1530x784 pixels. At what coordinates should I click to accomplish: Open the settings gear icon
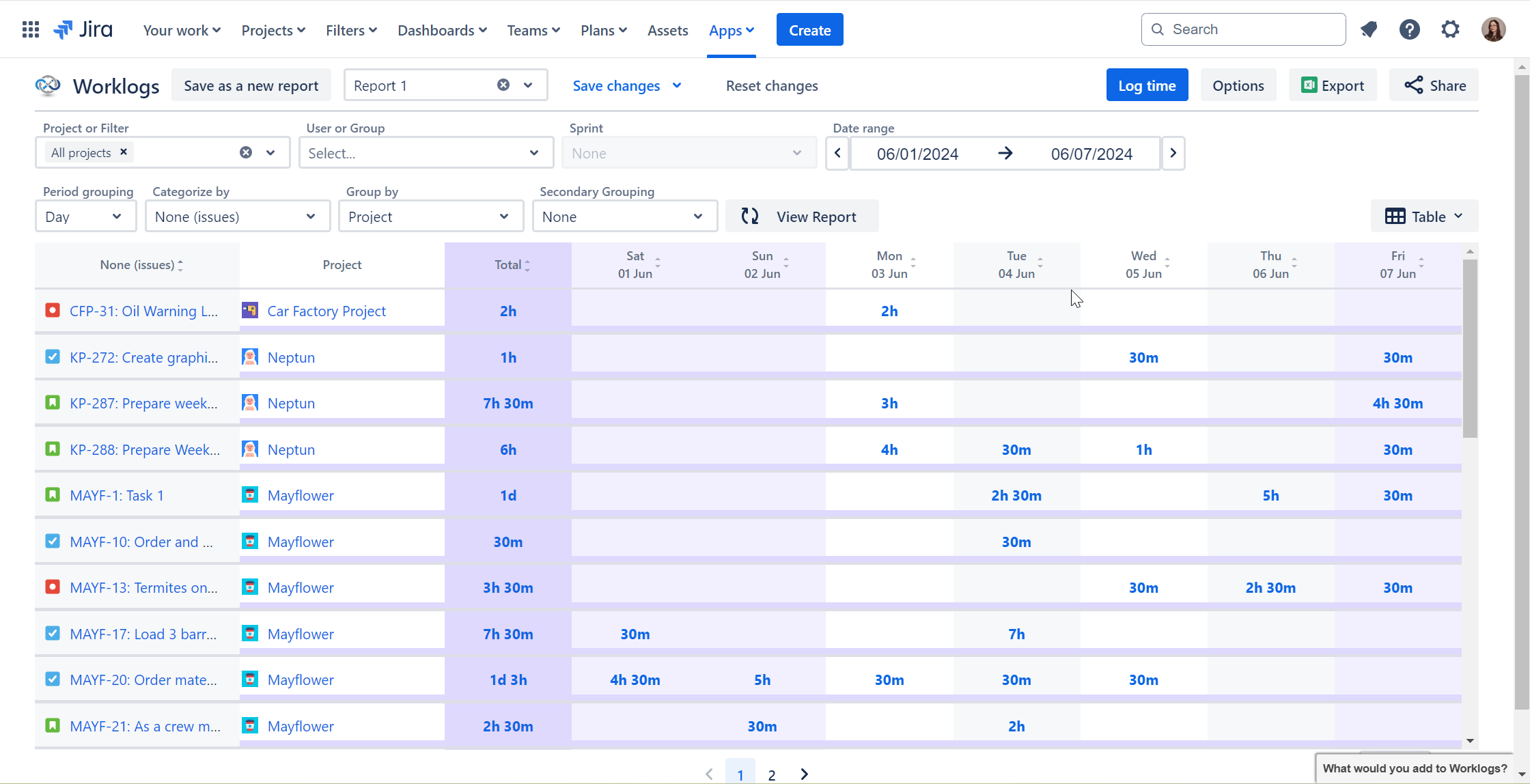click(1450, 29)
